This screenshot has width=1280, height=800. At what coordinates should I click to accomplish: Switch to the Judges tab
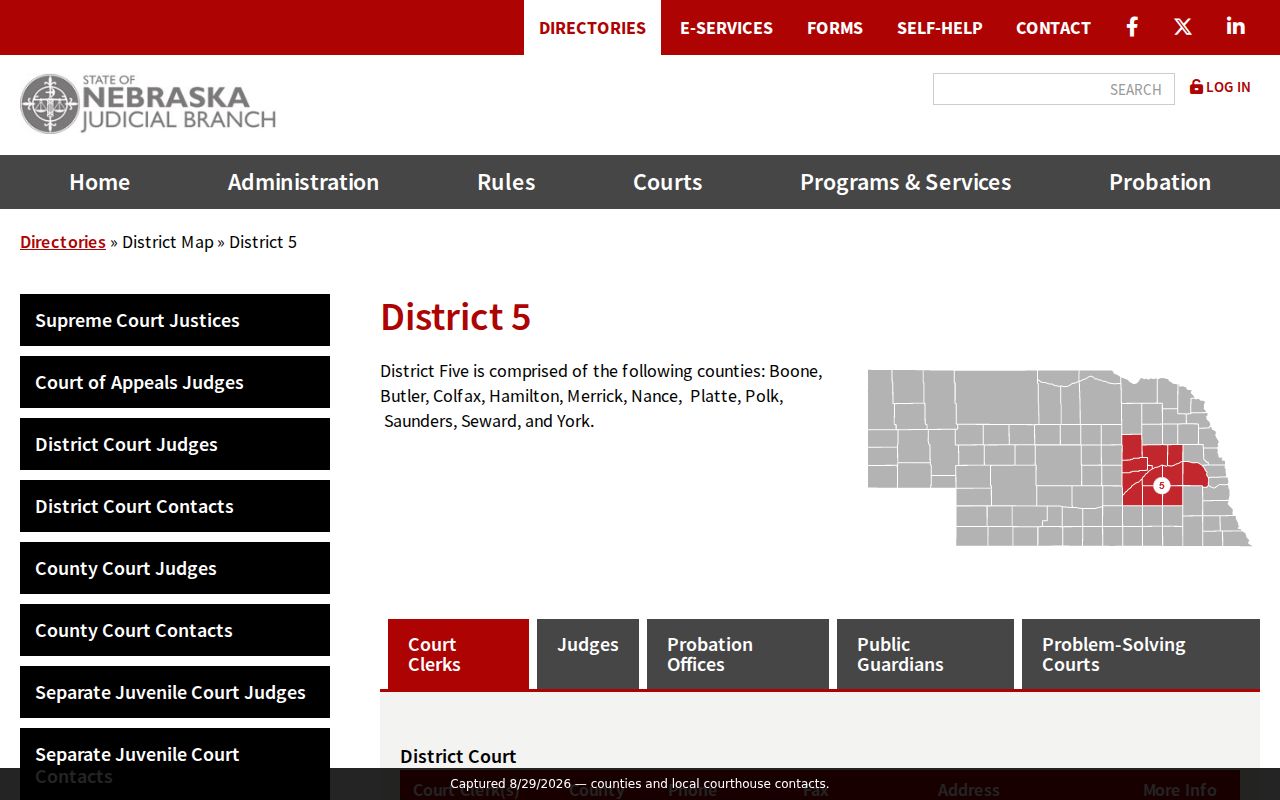pos(588,654)
